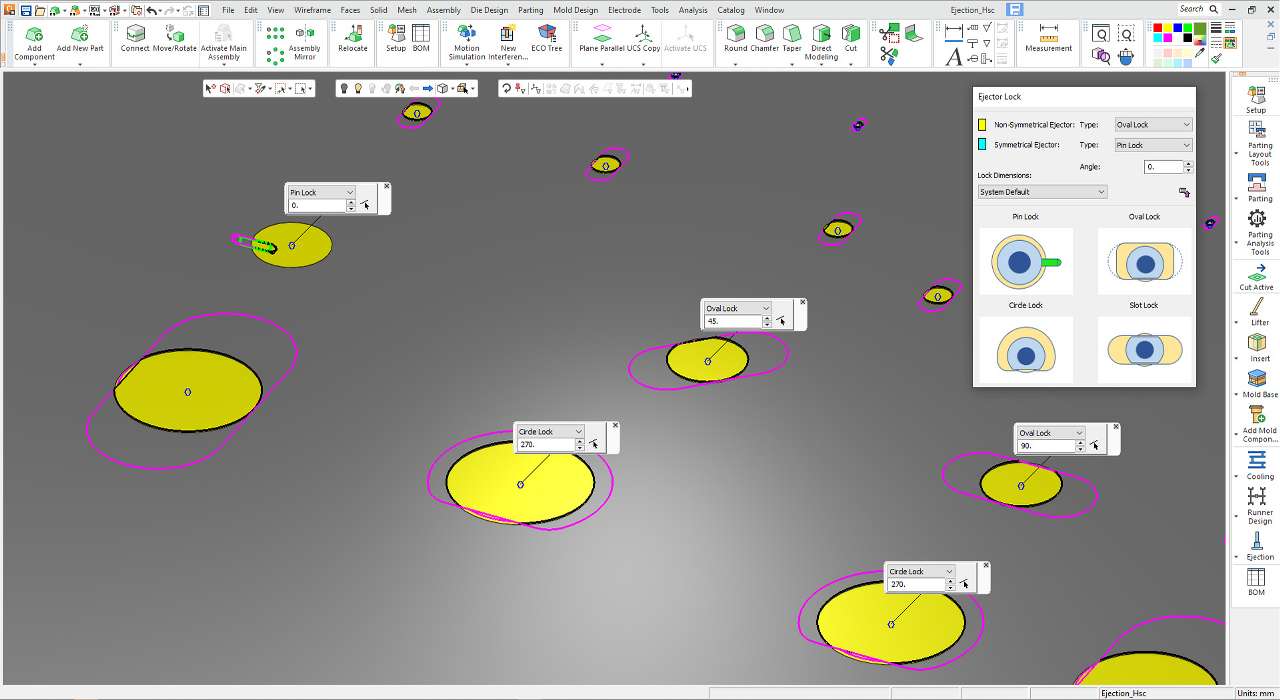The image size is (1280, 700).
Task: Click the ECO Tree icon
Action: 546,35
